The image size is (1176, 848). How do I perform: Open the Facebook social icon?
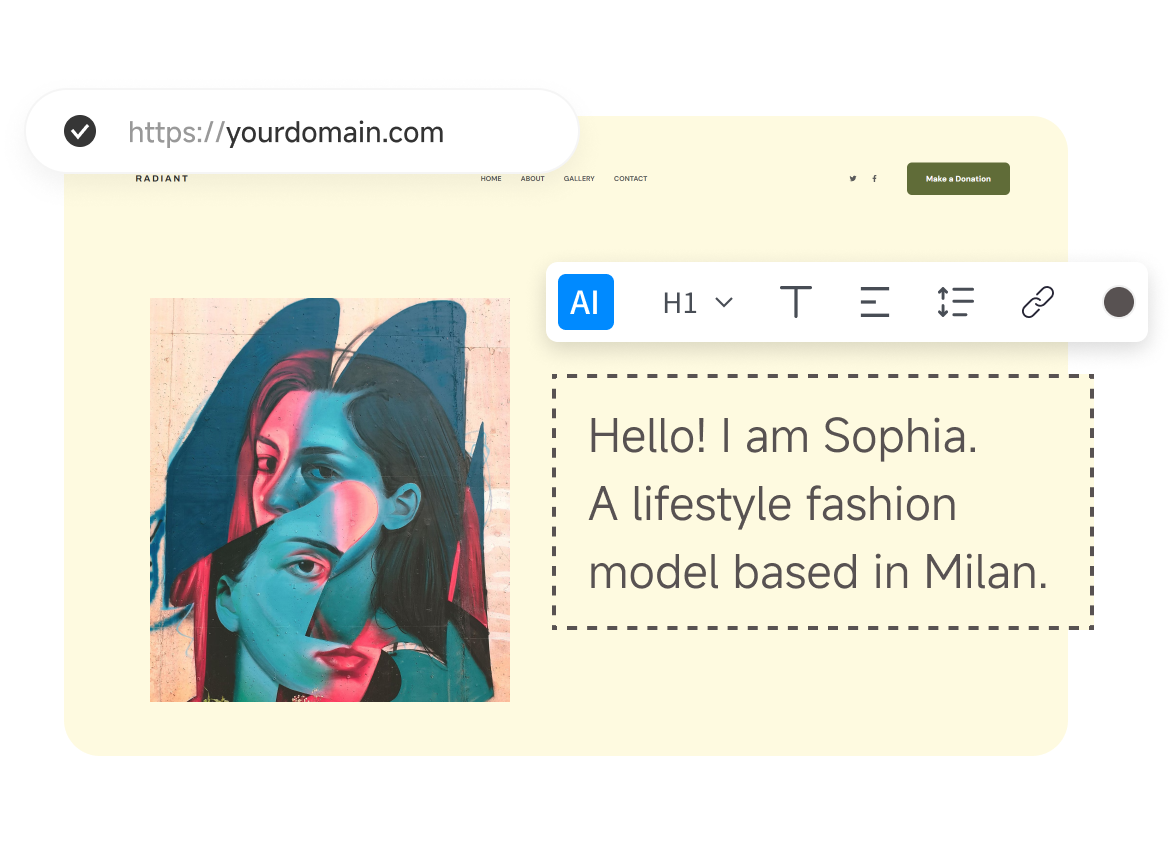coord(874,179)
